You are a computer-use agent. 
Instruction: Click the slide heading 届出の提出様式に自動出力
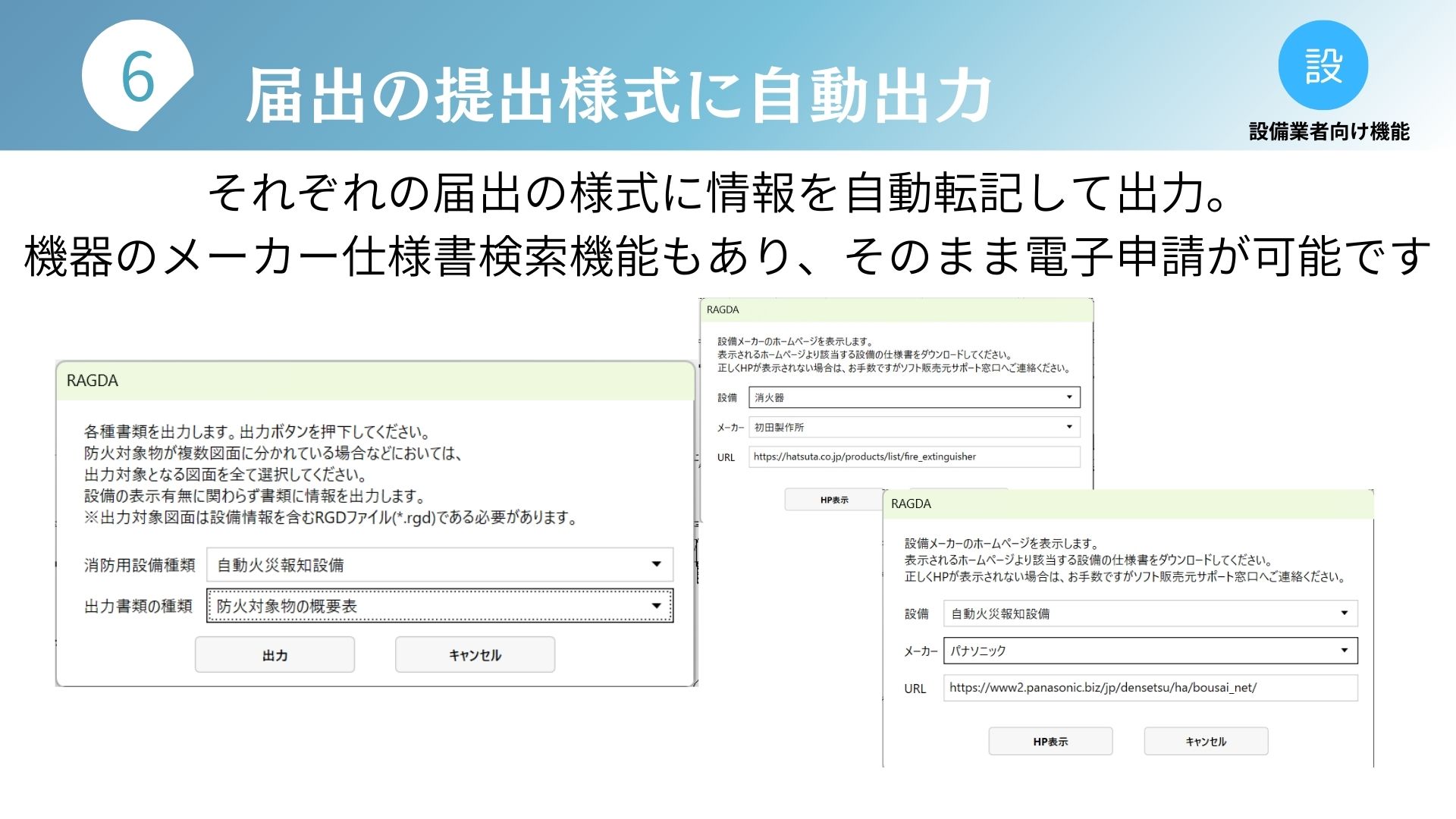tap(618, 96)
